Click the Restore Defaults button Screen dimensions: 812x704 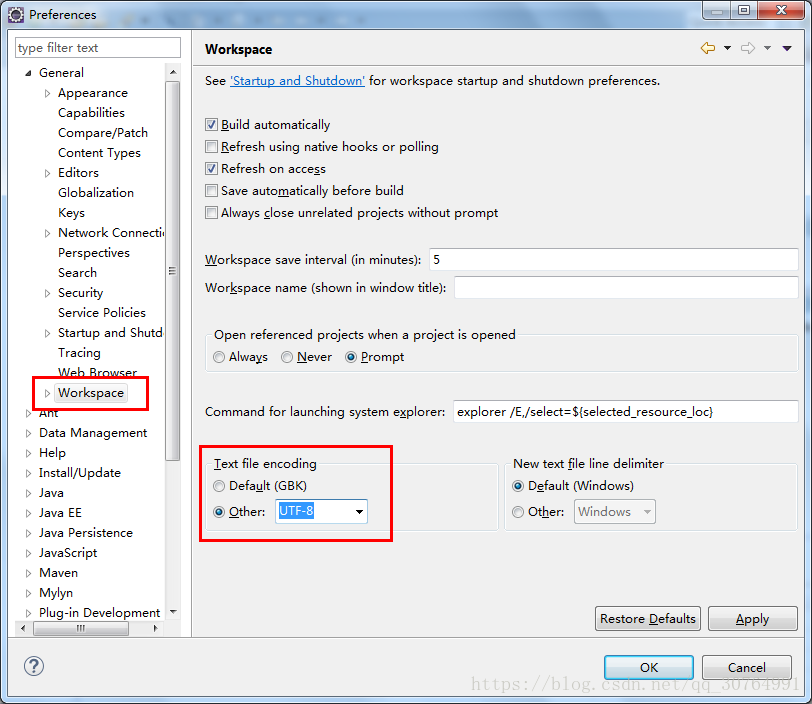point(647,619)
